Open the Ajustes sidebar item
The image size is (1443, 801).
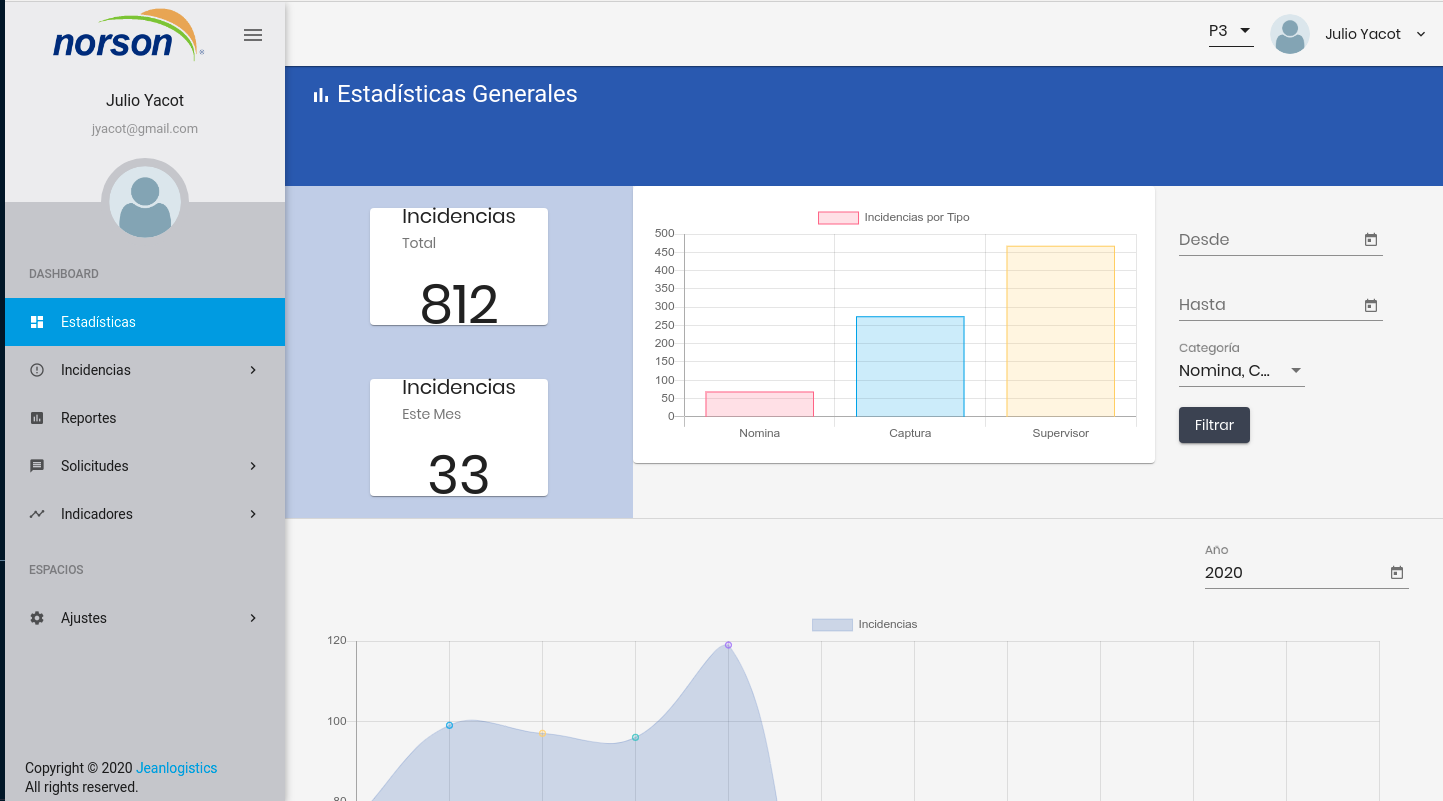145,618
